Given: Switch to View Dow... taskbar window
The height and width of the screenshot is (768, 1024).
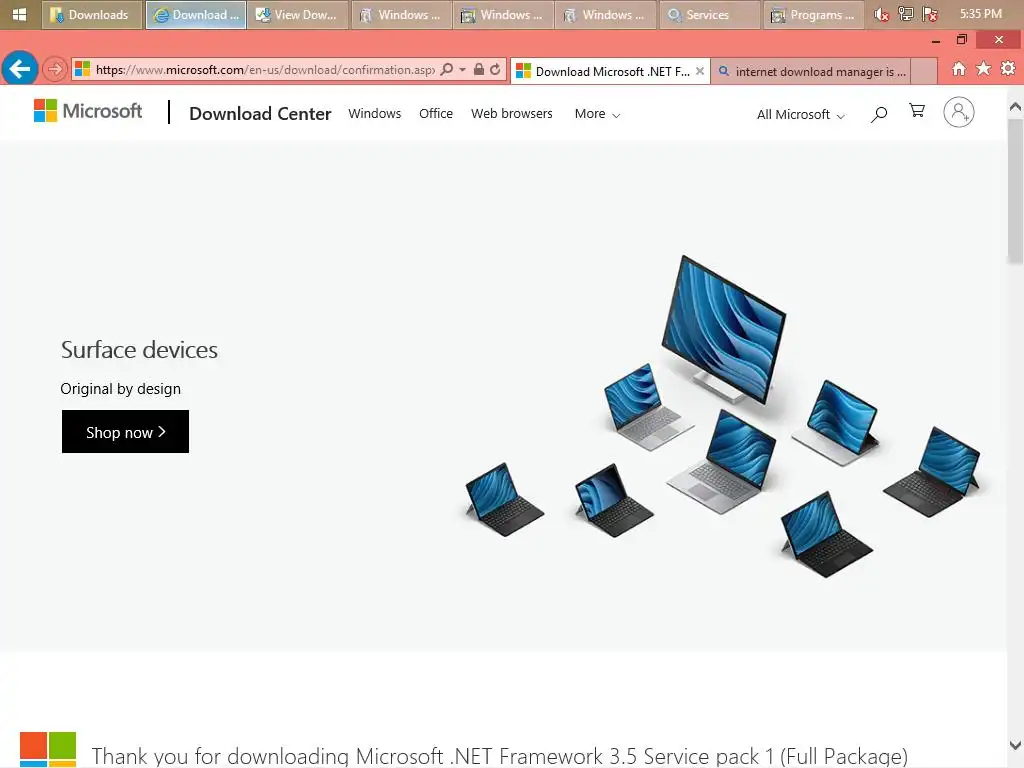Looking at the screenshot, I should tap(298, 14).
